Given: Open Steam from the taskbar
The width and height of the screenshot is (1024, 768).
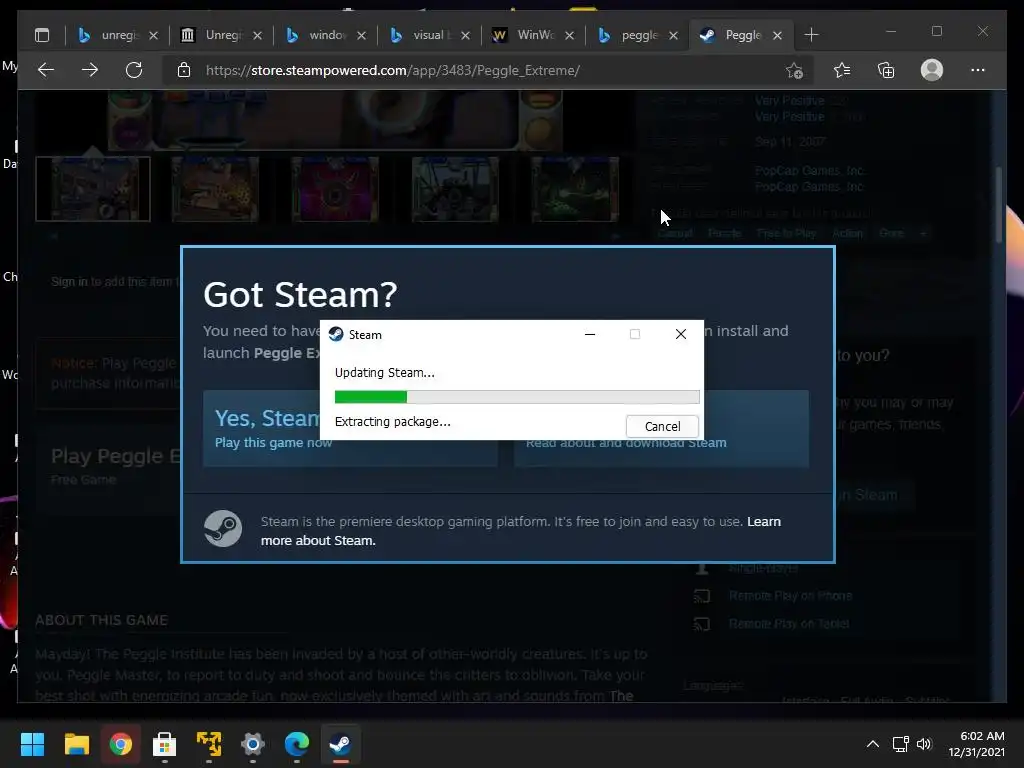Looking at the screenshot, I should click(x=340, y=744).
